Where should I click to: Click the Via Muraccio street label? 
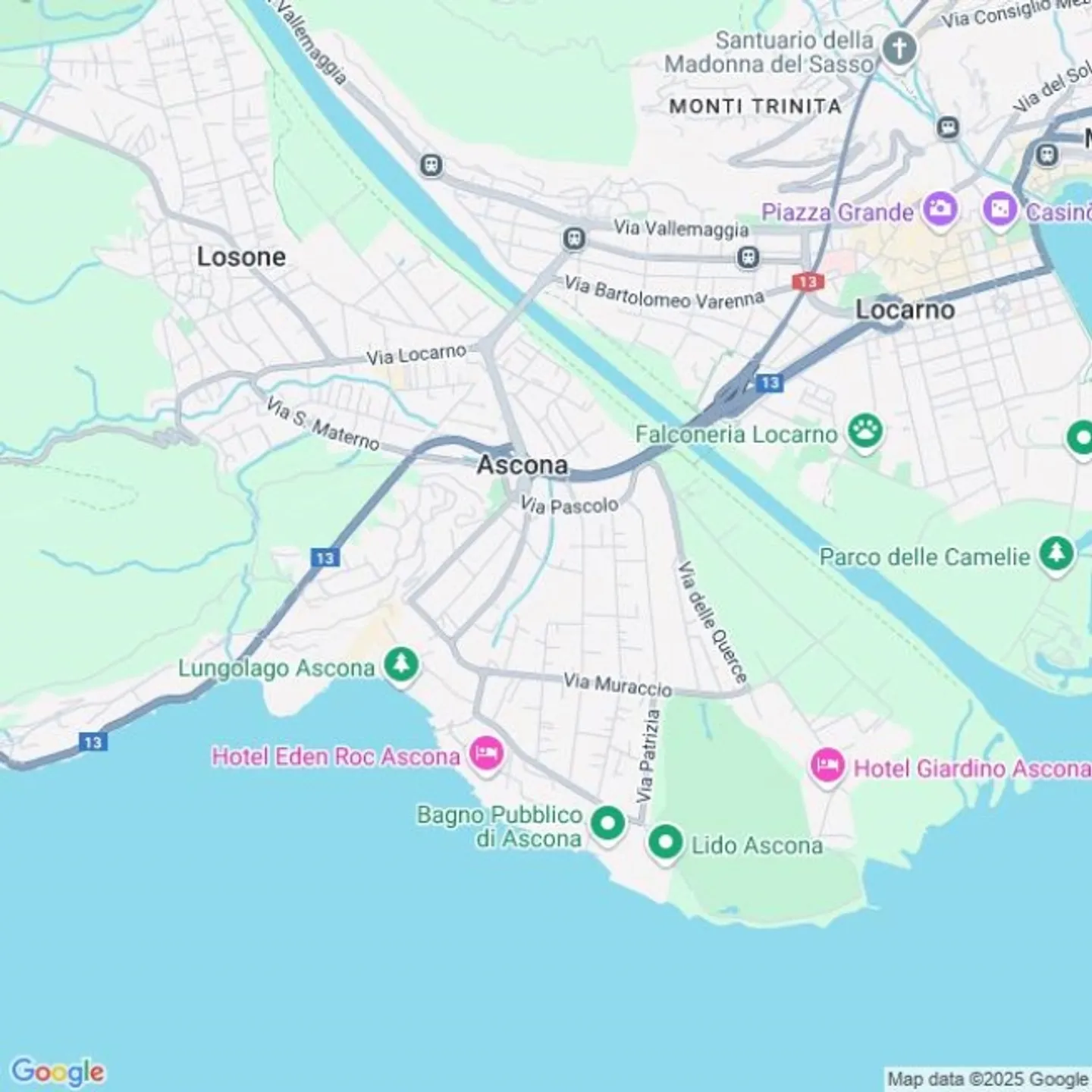617,685
